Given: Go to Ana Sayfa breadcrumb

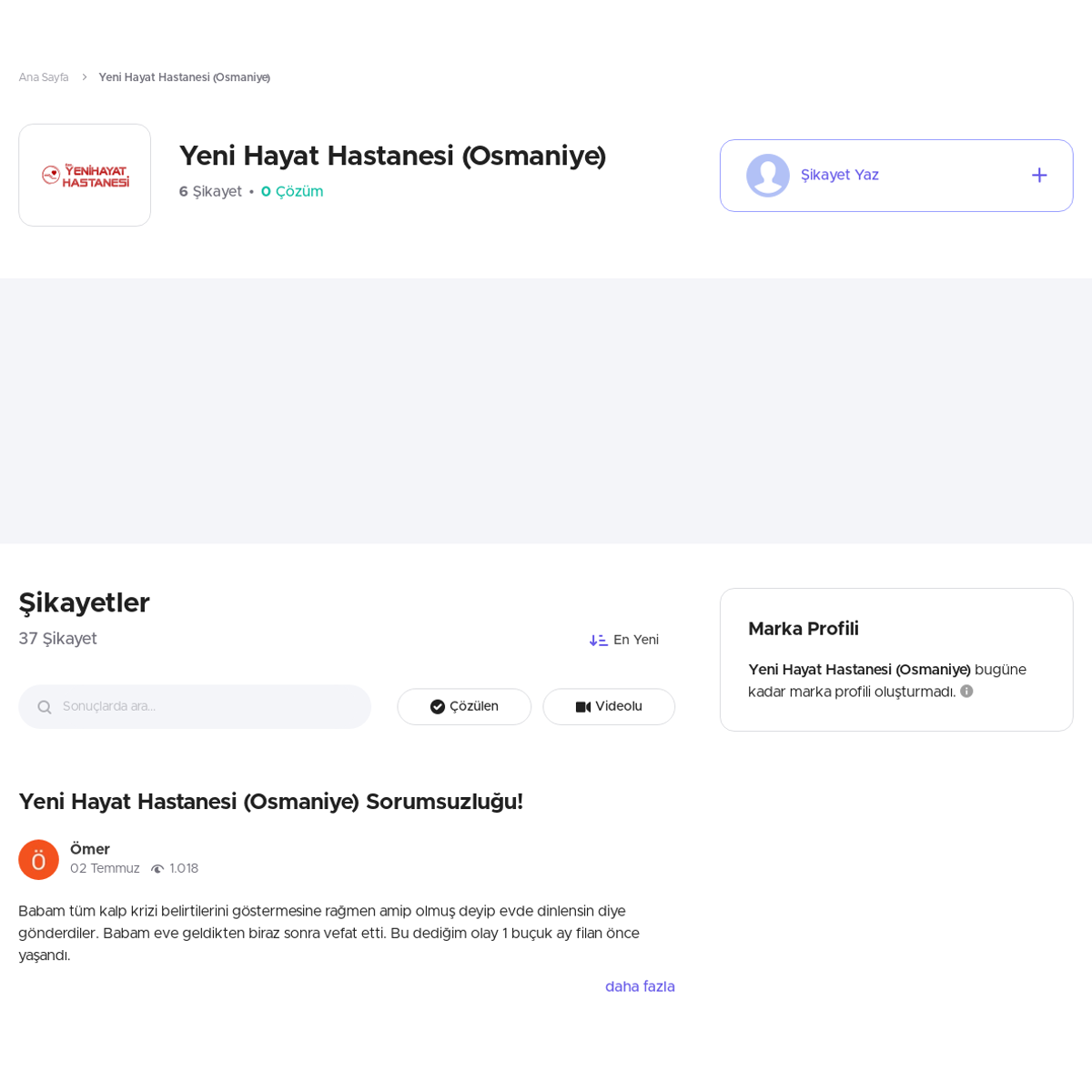Looking at the screenshot, I should pyautogui.click(x=44, y=77).
